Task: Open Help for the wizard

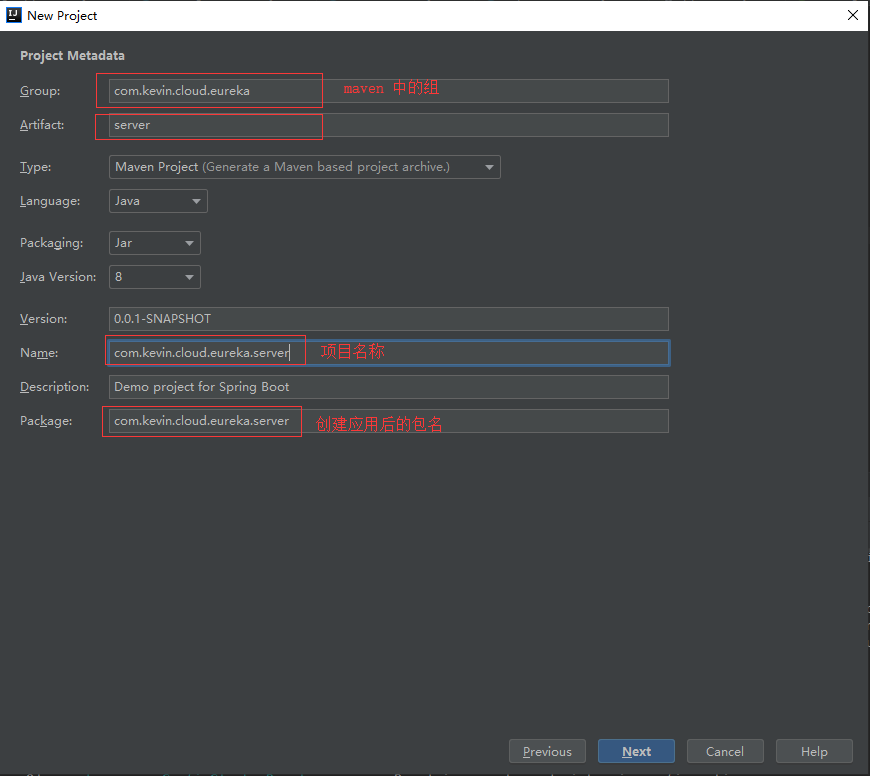Action: (x=814, y=751)
